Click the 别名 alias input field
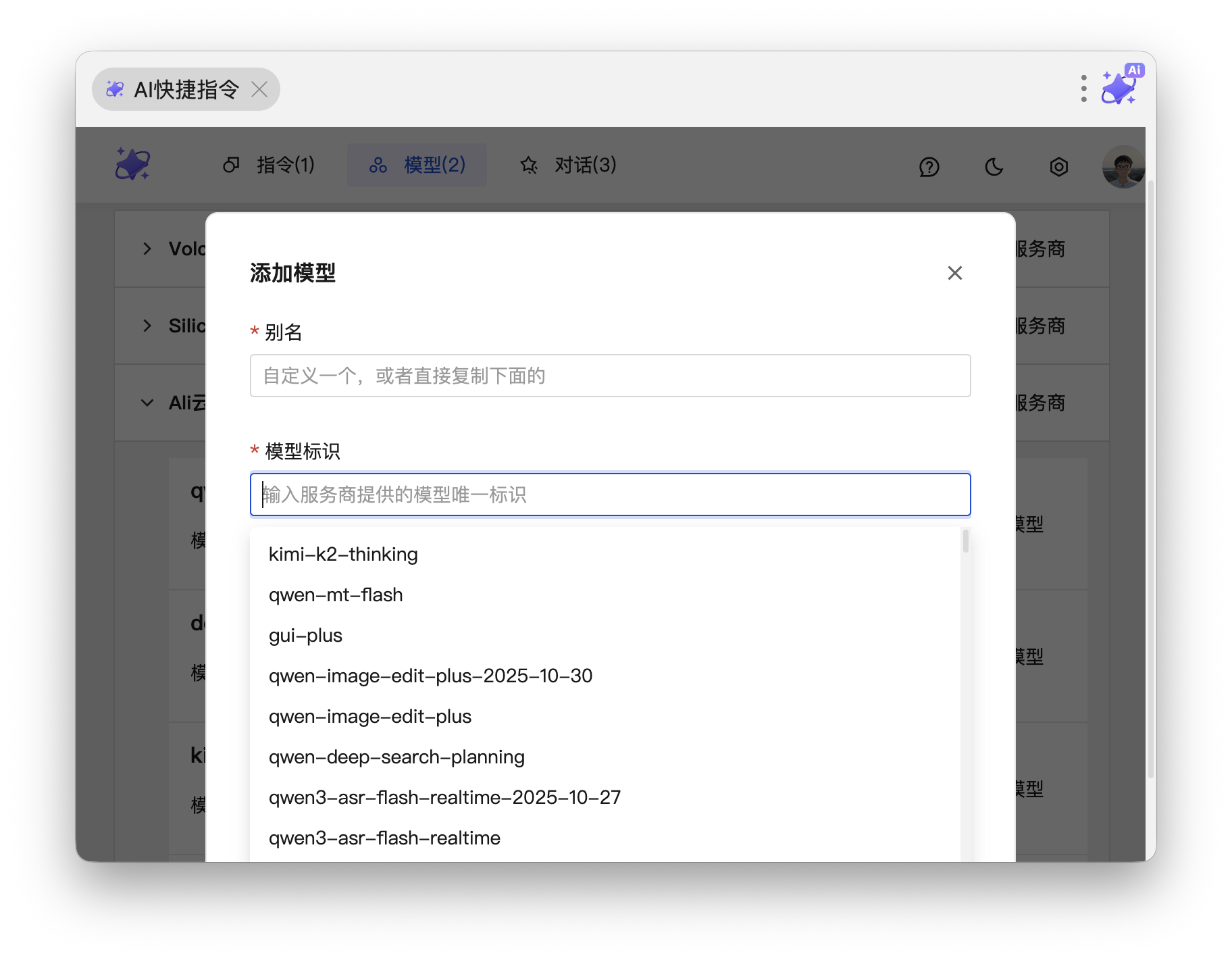The width and height of the screenshot is (1232, 962). pos(610,376)
